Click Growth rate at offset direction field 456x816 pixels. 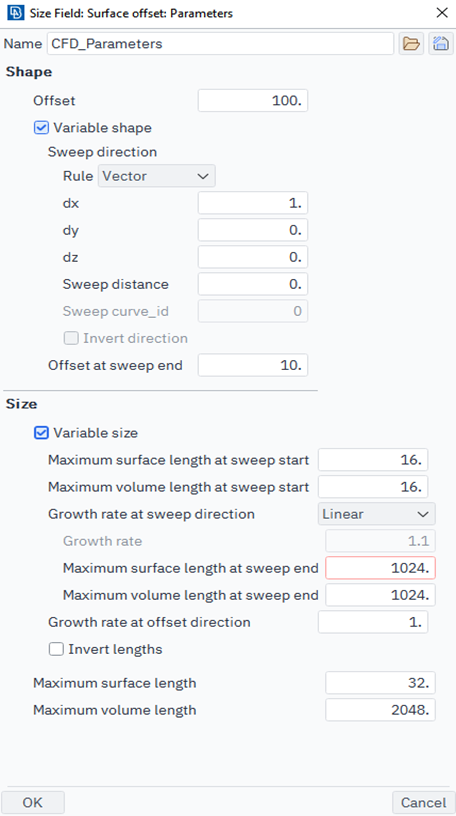[373, 622]
